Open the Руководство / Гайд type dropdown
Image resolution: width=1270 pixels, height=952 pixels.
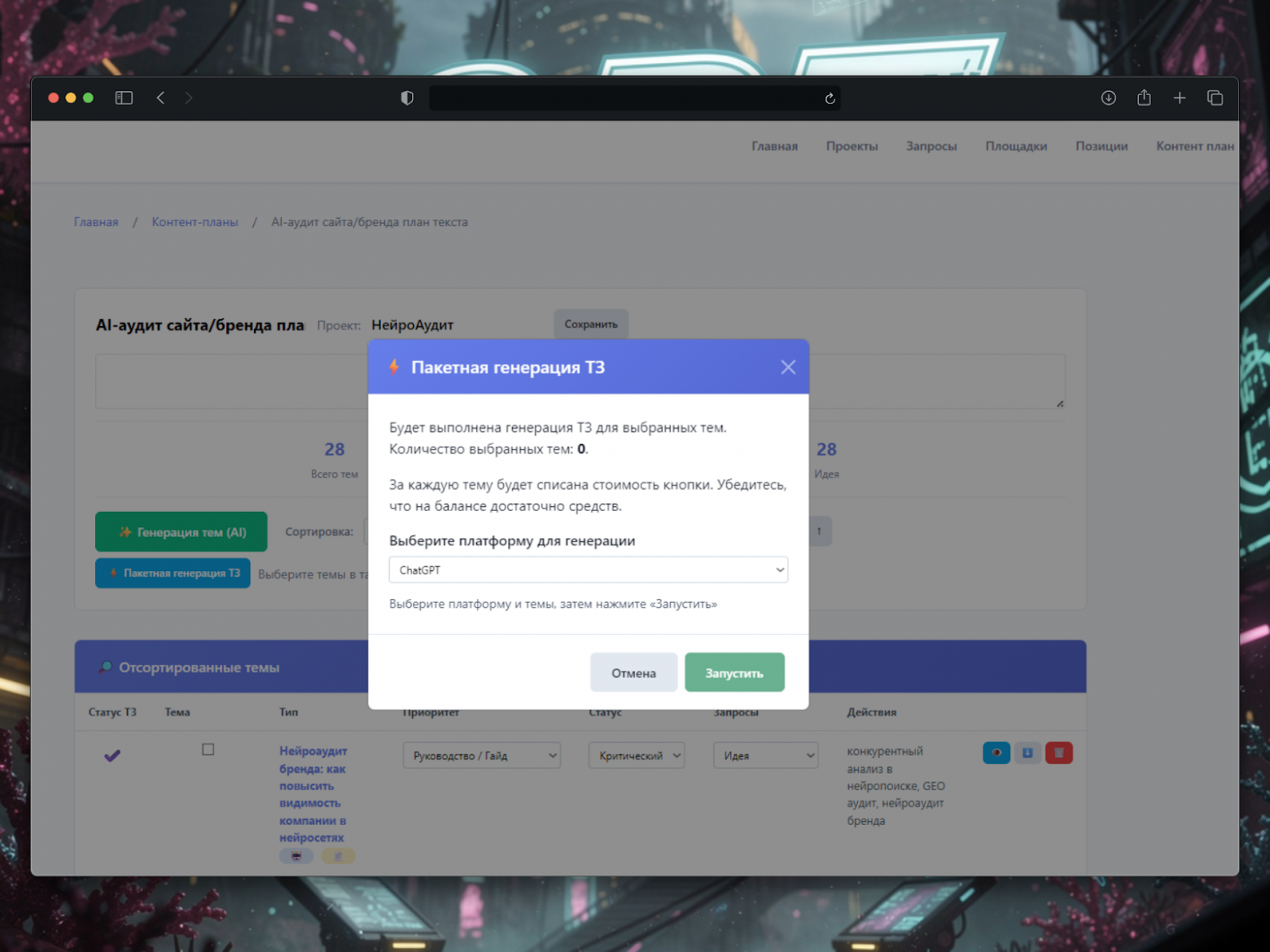pyautogui.click(x=481, y=755)
